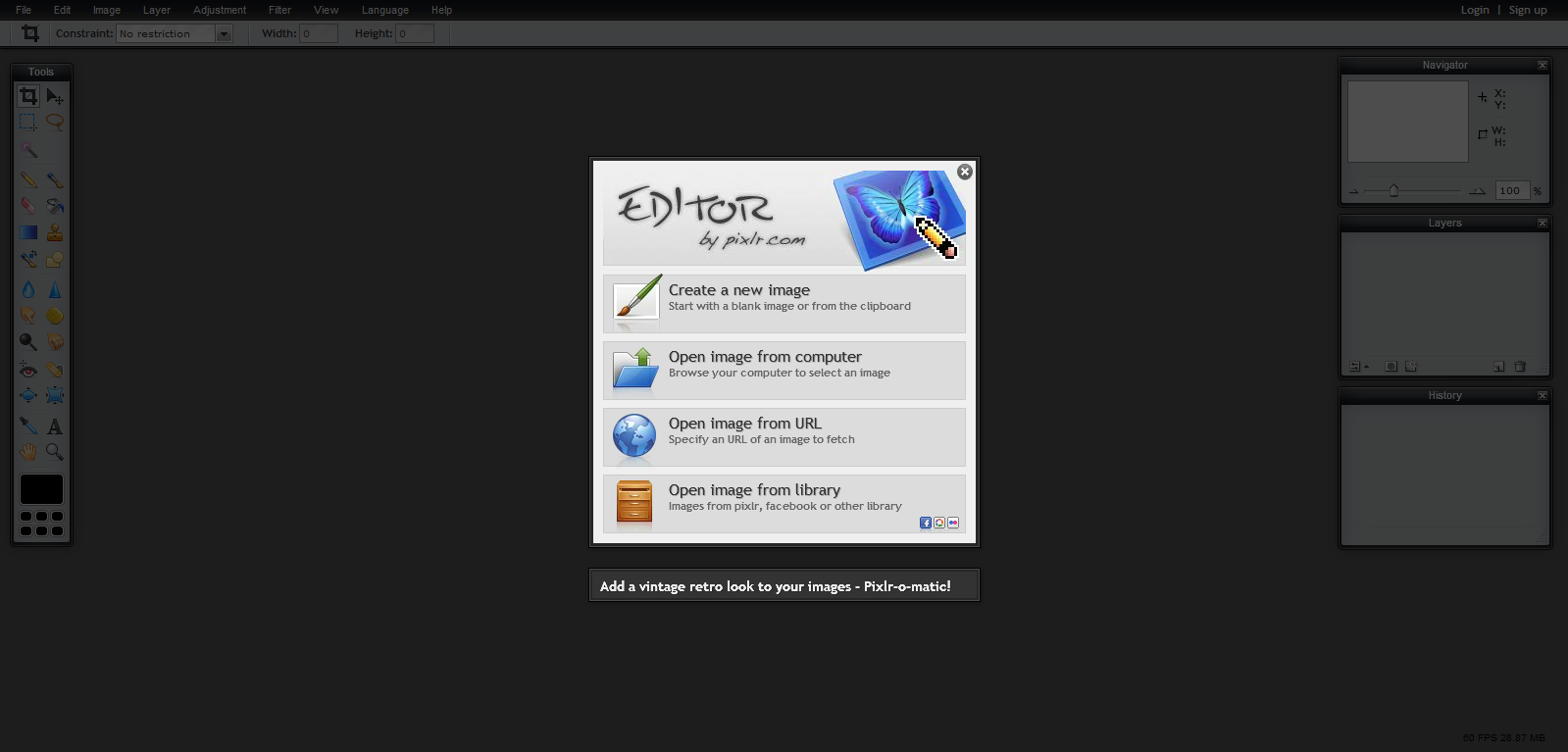Click the delete layer trash icon

1520,367
